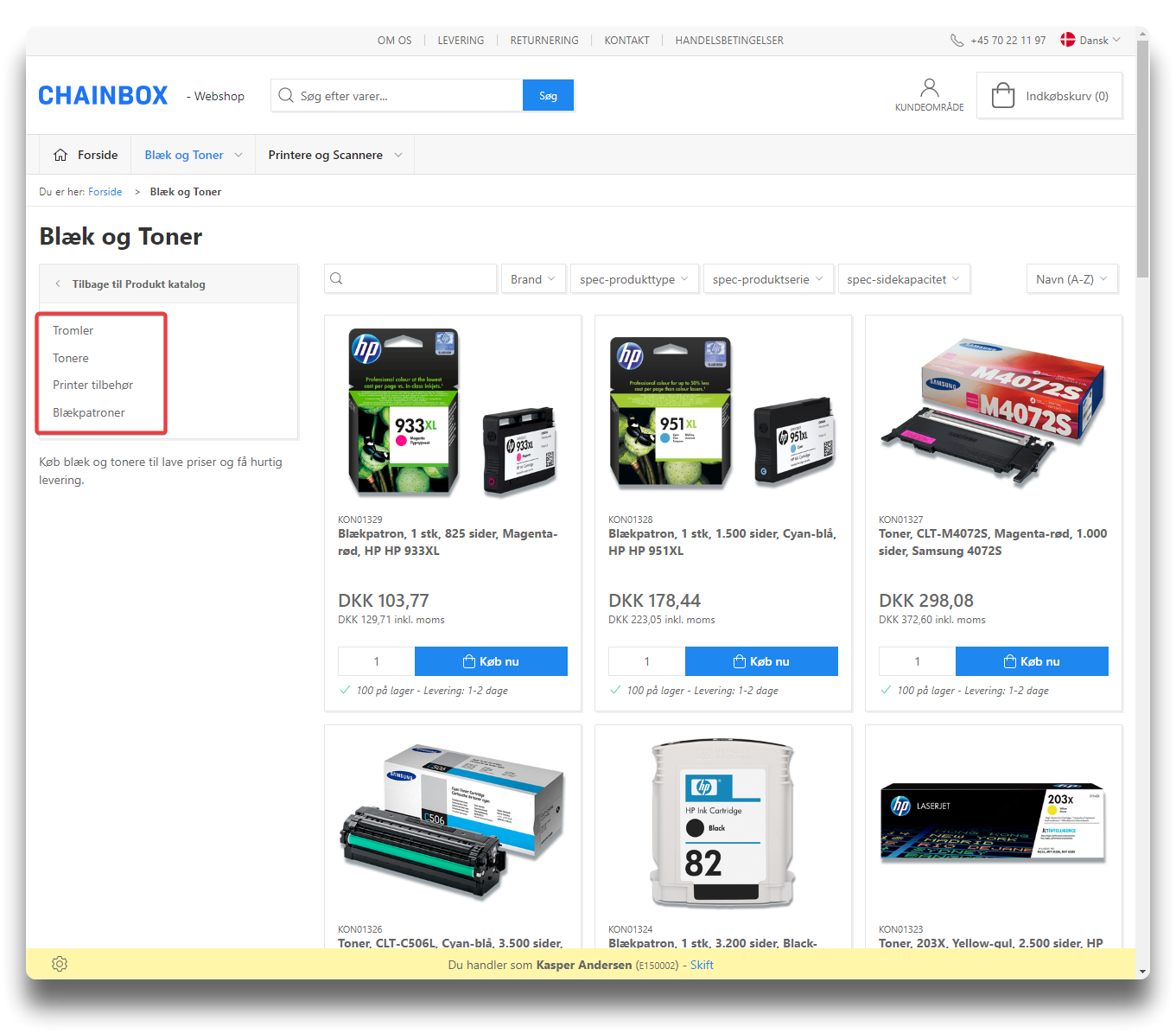Viewport: 1176px width, 1033px height.
Task: Click the blue Søg search button
Action: click(548, 95)
